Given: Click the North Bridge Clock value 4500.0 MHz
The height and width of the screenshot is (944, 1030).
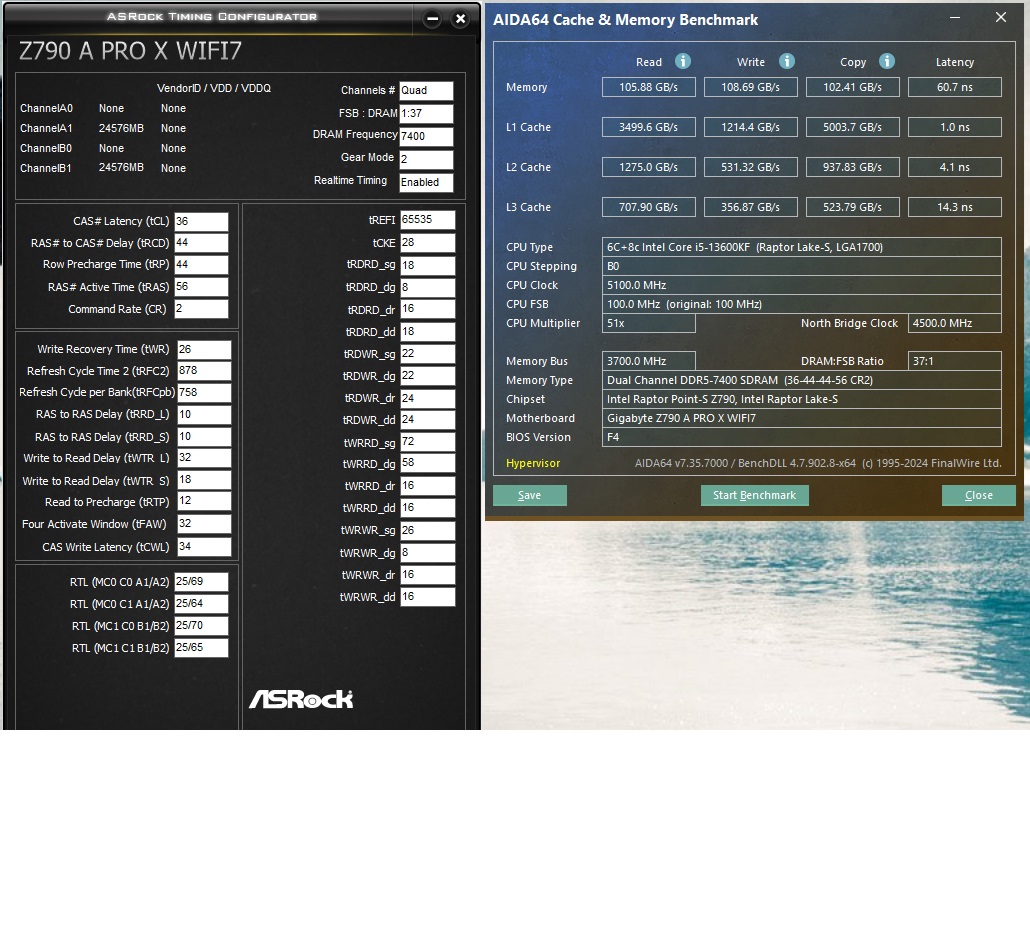Looking at the screenshot, I should tap(954, 323).
